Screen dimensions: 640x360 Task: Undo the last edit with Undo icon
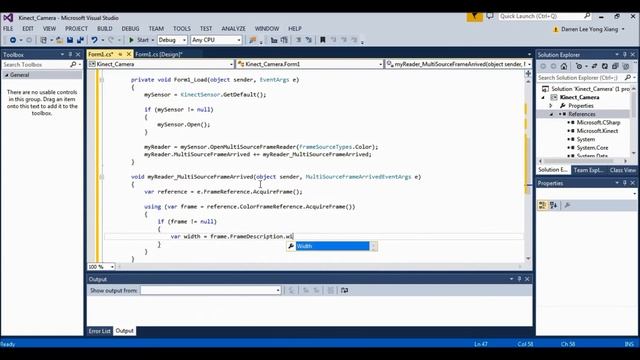click(x=94, y=40)
